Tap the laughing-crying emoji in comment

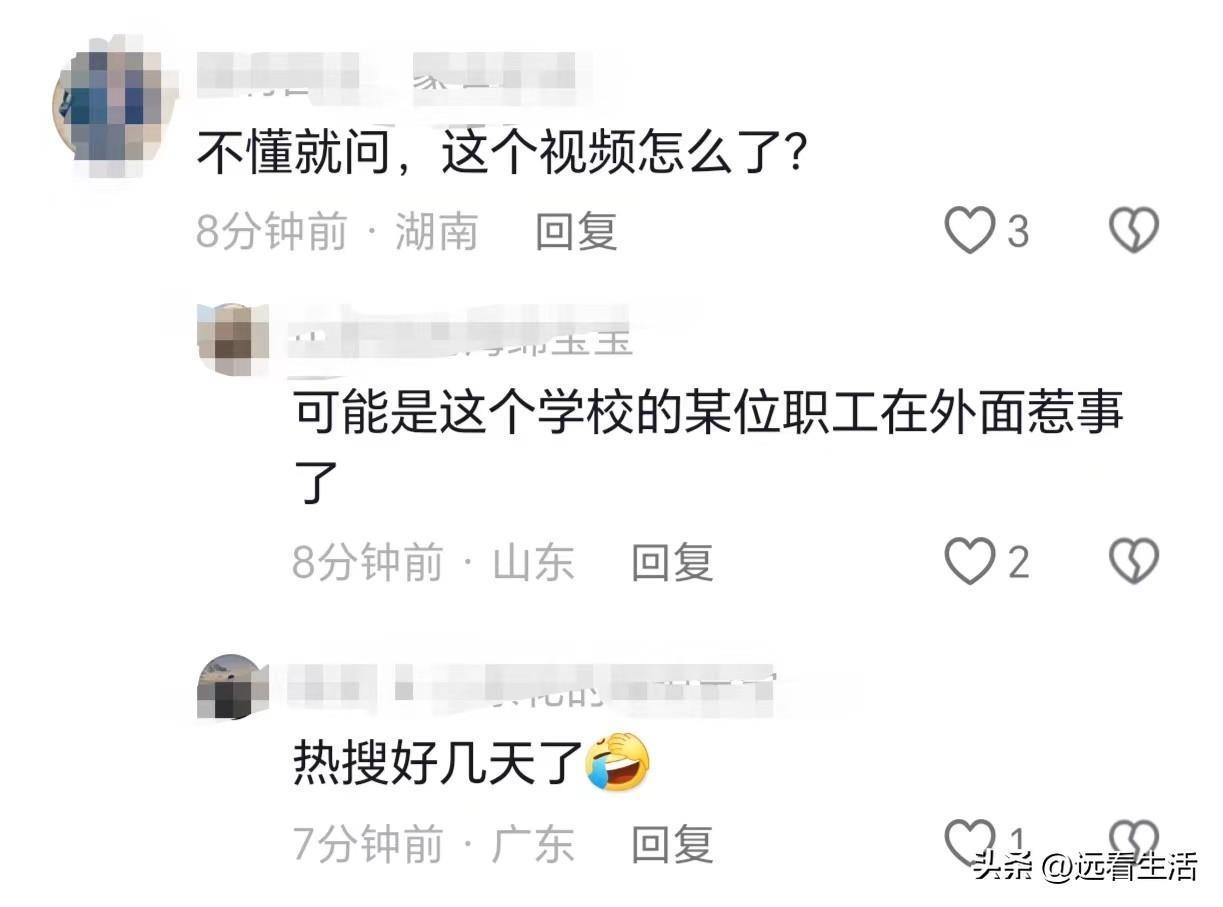pyautogui.click(x=618, y=760)
